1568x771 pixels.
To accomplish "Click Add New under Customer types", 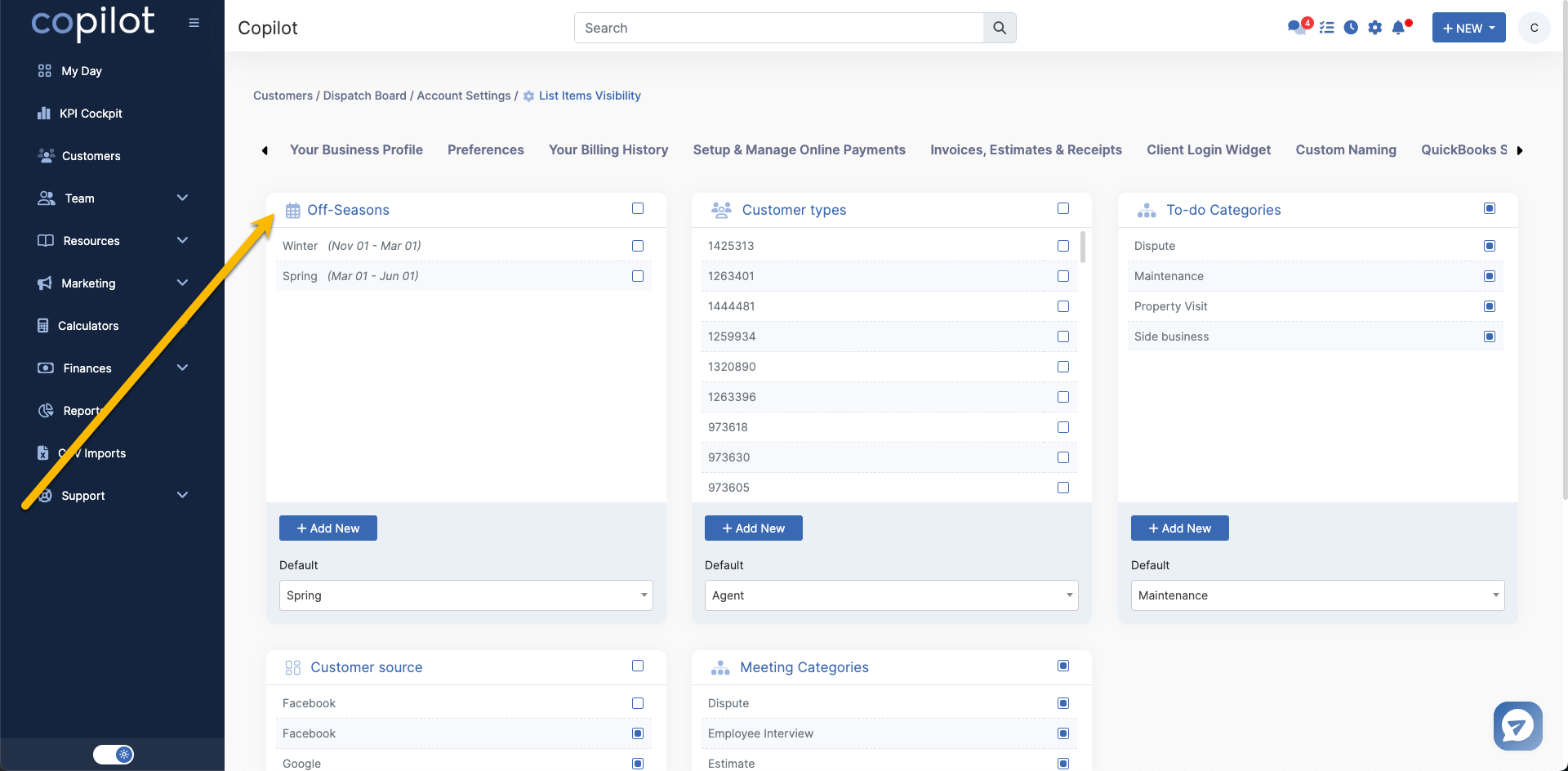I will click(754, 528).
